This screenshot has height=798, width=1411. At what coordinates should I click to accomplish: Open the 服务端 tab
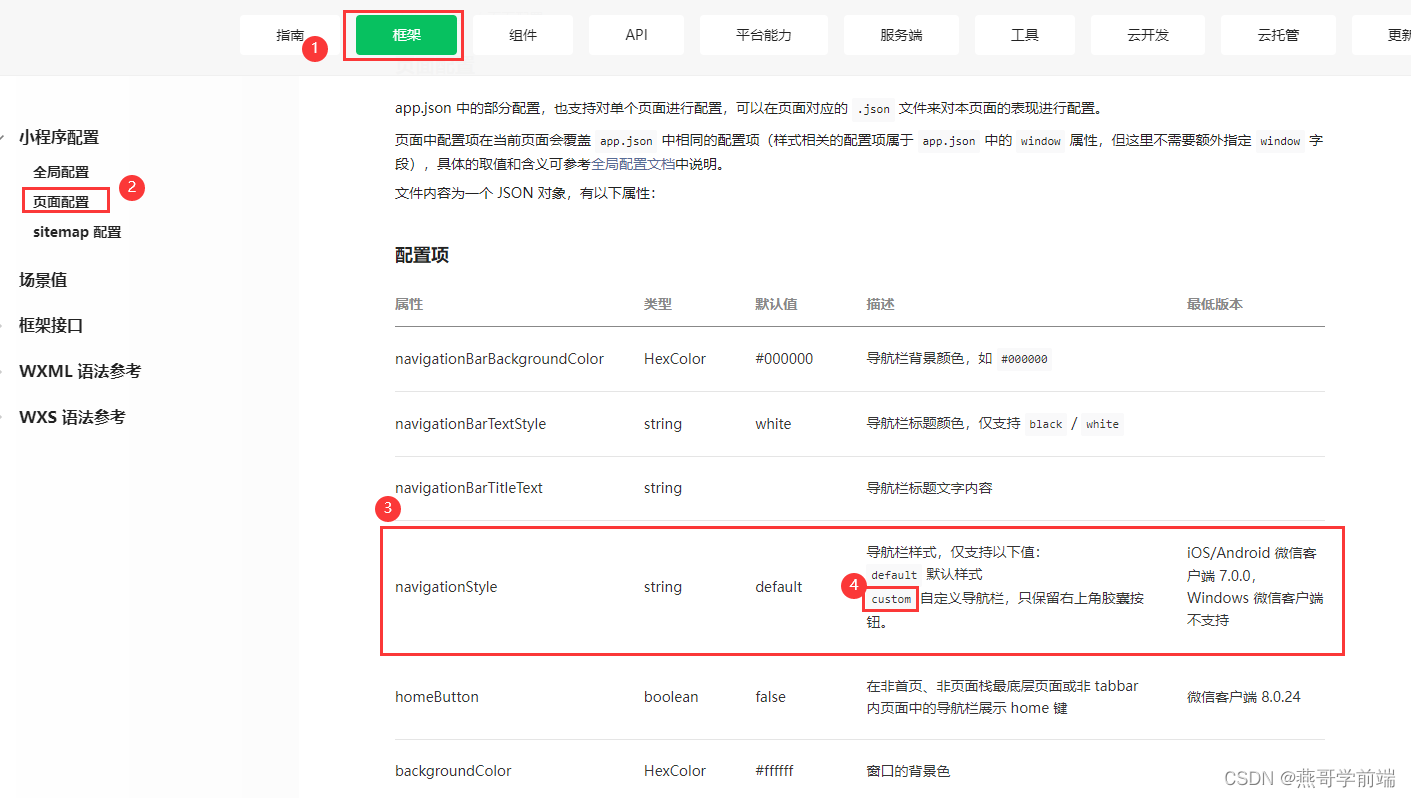[x=901, y=35]
